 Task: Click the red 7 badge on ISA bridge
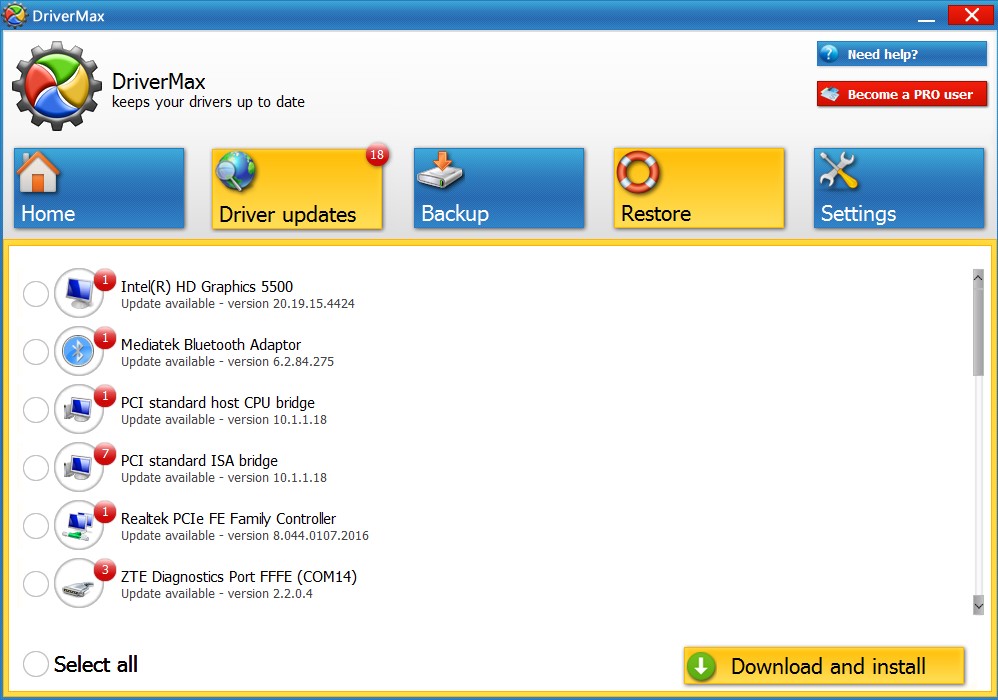(105, 454)
